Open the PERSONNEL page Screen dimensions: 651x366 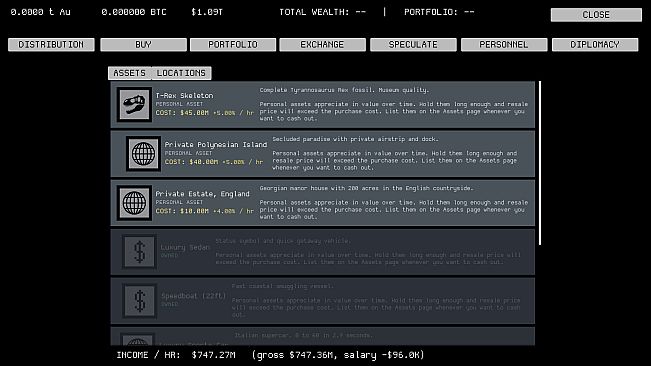(x=504, y=44)
